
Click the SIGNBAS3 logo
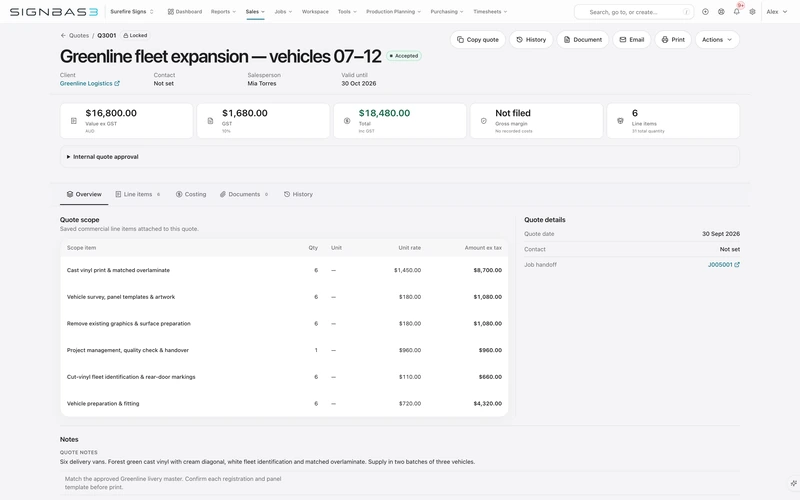point(54,12)
